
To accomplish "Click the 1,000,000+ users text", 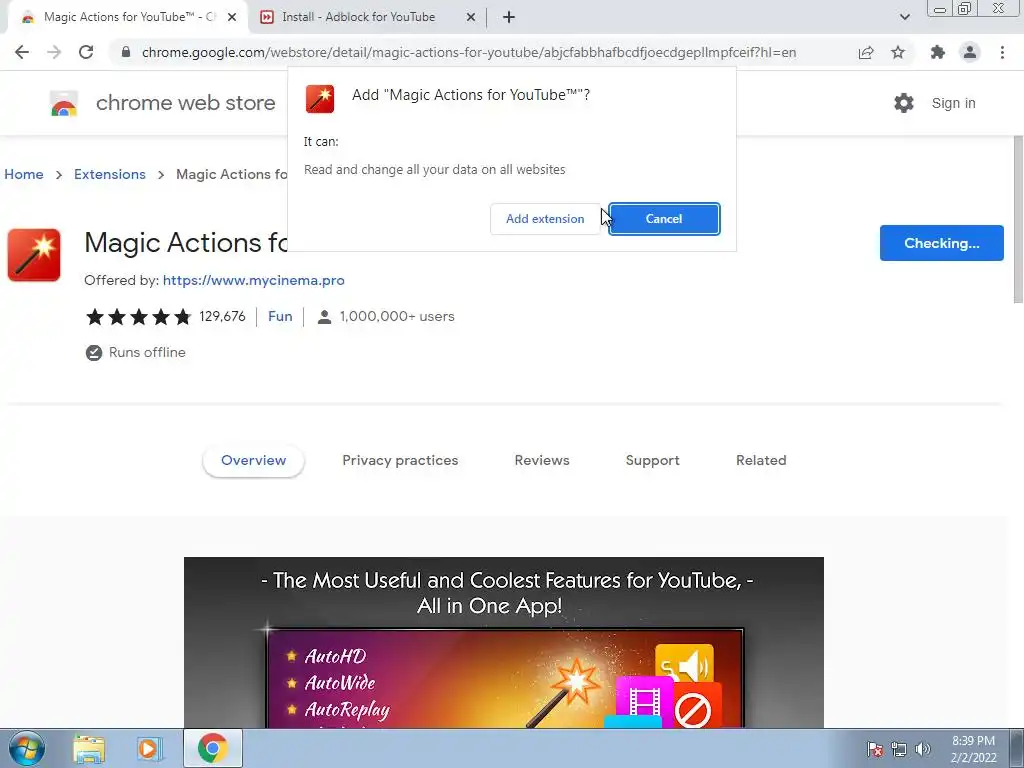I will (x=397, y=316).
